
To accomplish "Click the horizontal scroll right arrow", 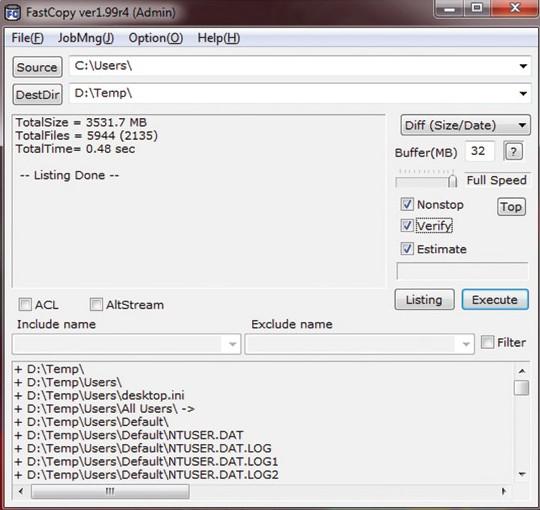I will pyautogui.click(x=504, y=491).
